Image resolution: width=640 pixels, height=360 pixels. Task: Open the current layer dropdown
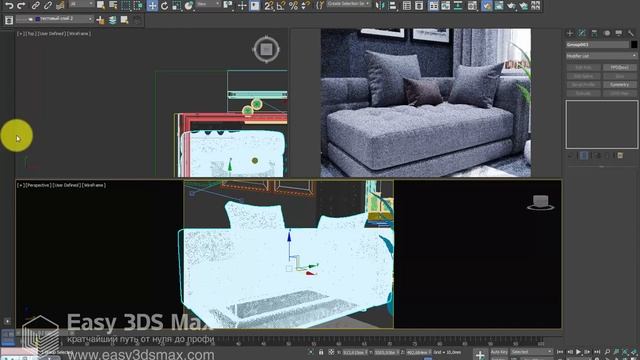[54, 19]
